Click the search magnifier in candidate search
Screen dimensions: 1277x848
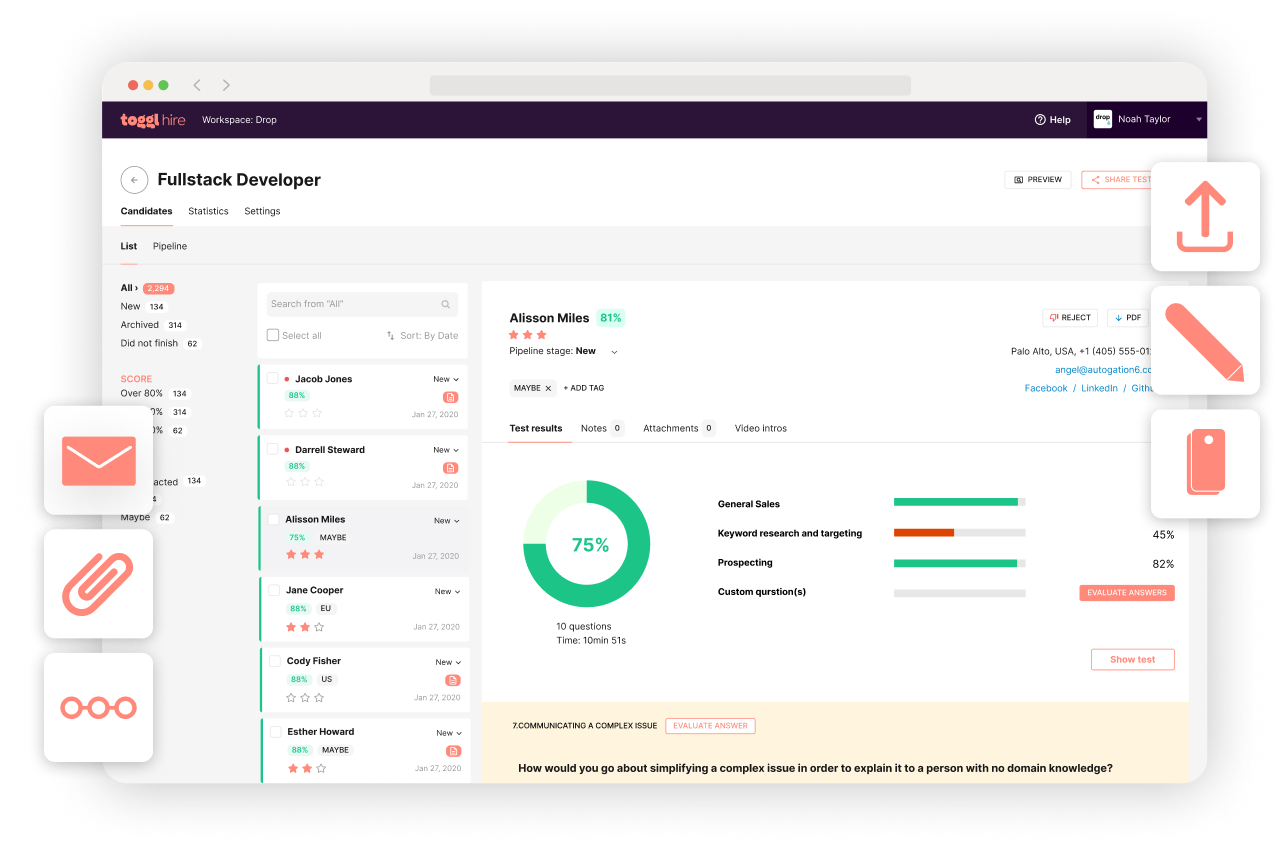446,304
